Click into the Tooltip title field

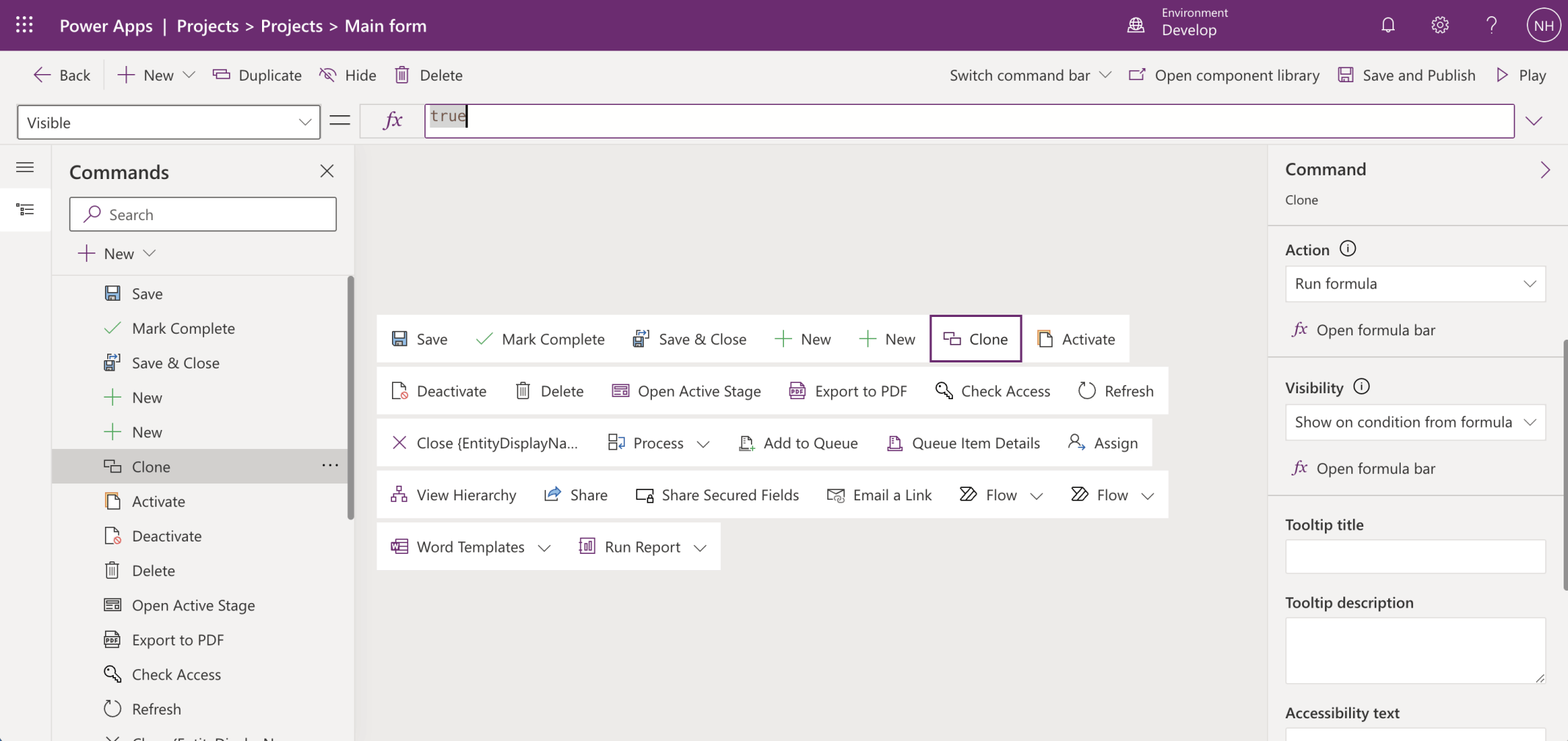pyautogui.click(x=1415, y=557)
